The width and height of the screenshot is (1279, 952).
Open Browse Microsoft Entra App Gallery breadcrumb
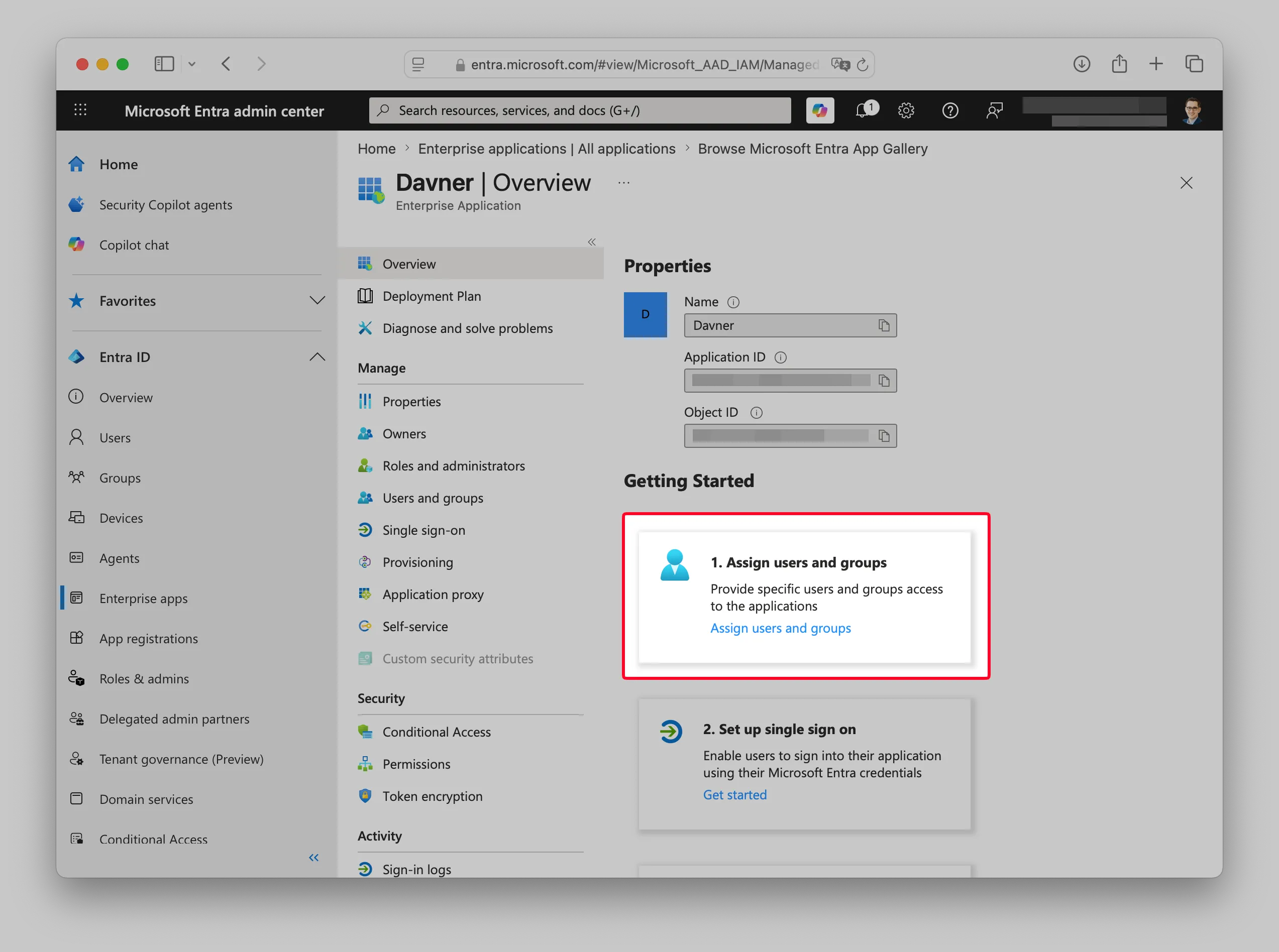pos(812,149)
